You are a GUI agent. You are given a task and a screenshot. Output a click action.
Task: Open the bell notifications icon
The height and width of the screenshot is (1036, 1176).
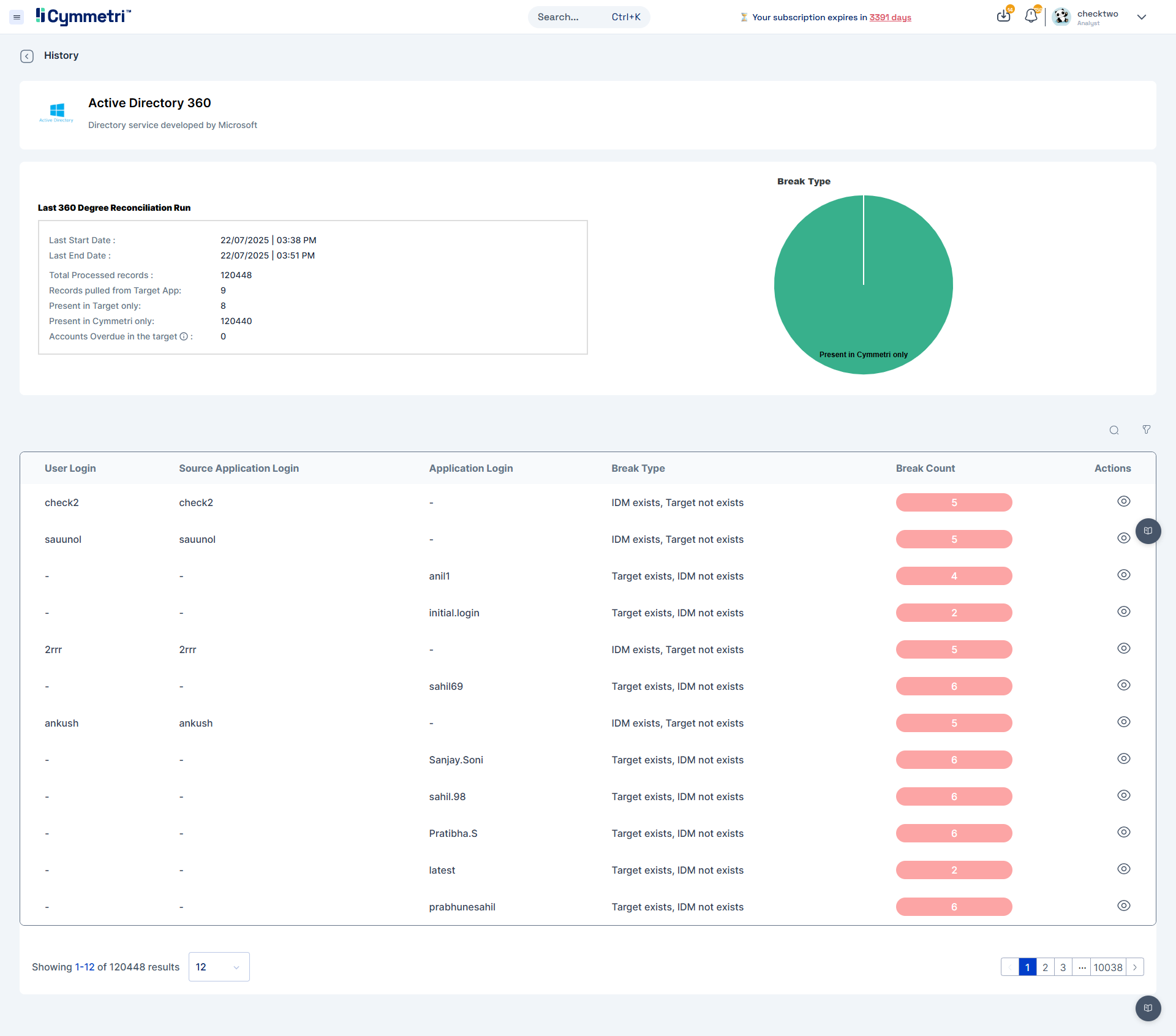coord(1031,17)
